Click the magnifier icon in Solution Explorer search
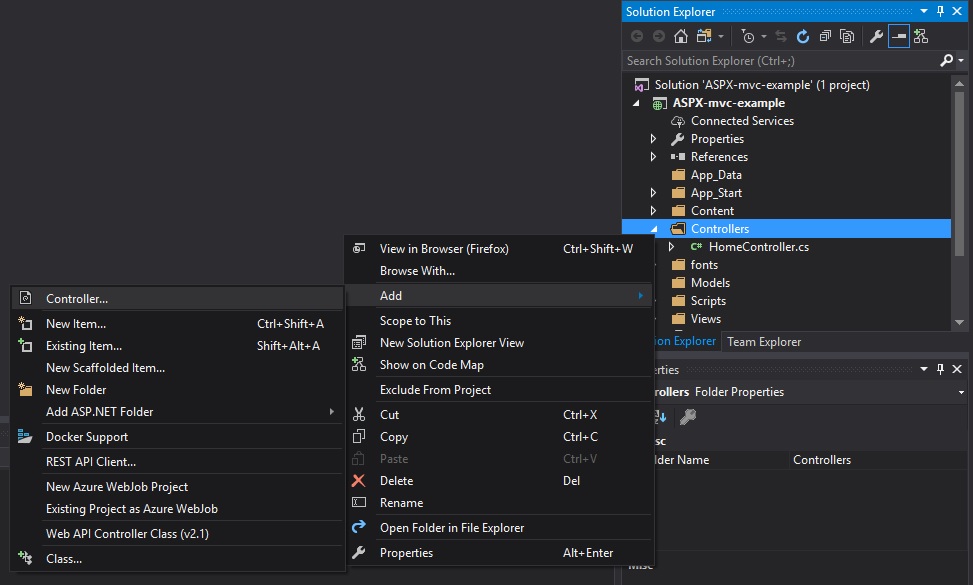Screen dimensions: 973x585 [x=947, y=61]
